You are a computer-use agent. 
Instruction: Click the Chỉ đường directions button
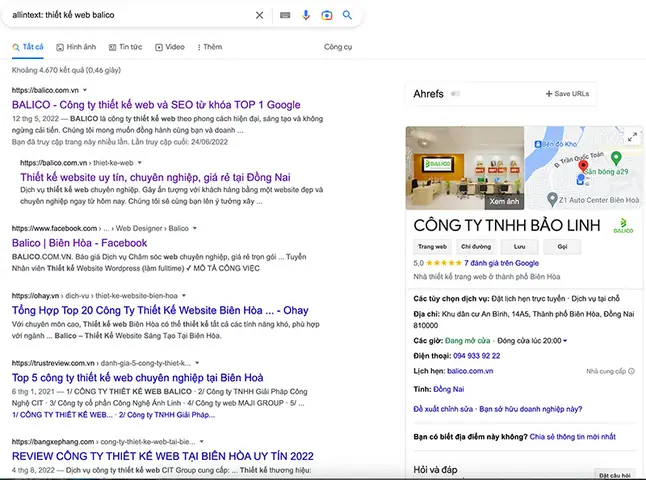pos(476,247)
